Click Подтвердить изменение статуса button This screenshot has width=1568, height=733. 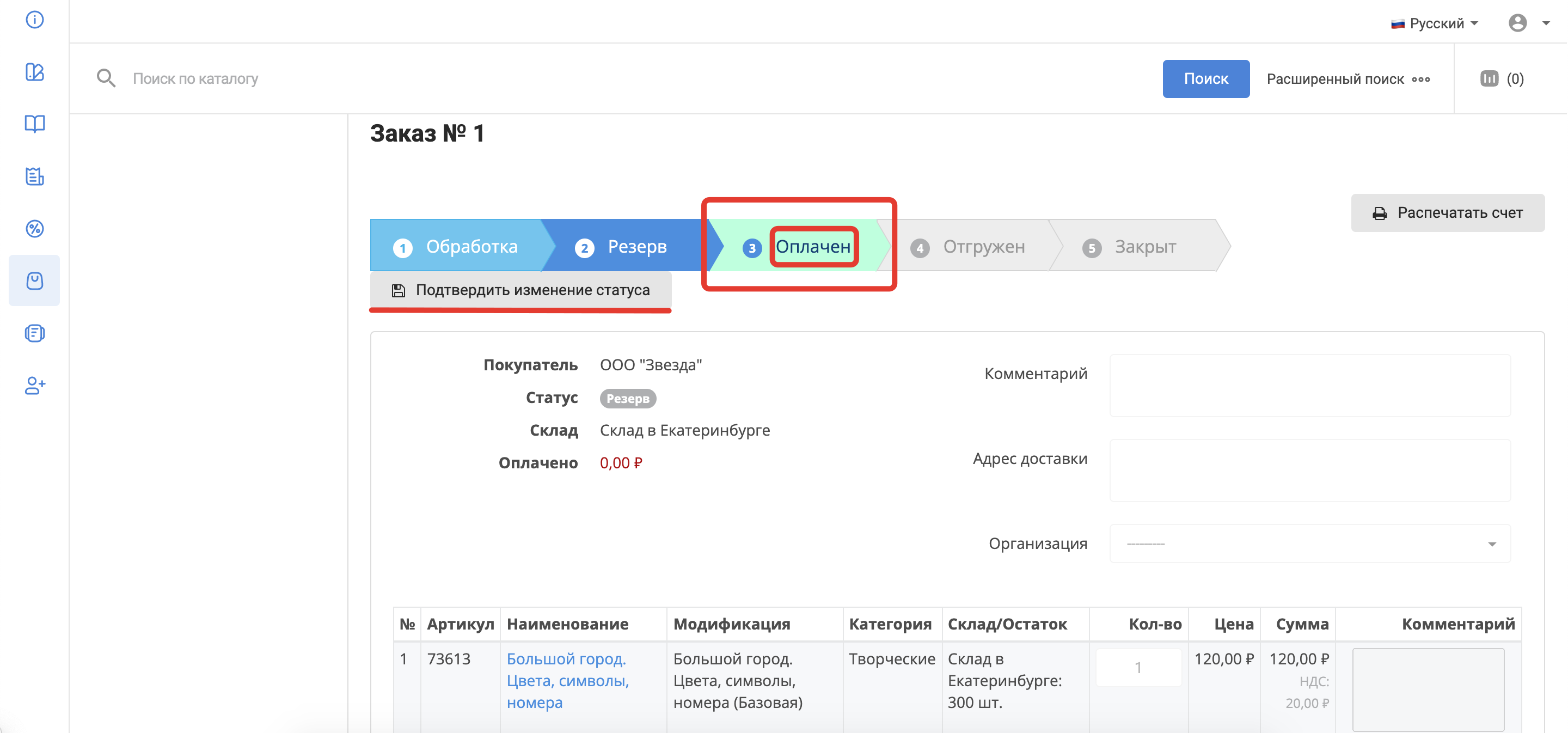click(520, 290)
